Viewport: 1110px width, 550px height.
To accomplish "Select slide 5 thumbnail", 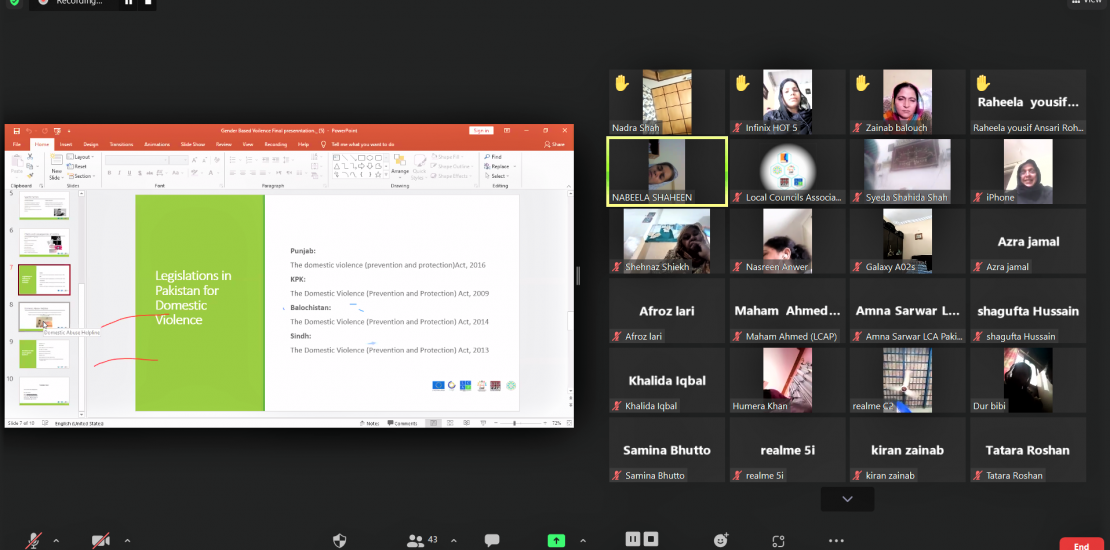I will coord(44,205).
